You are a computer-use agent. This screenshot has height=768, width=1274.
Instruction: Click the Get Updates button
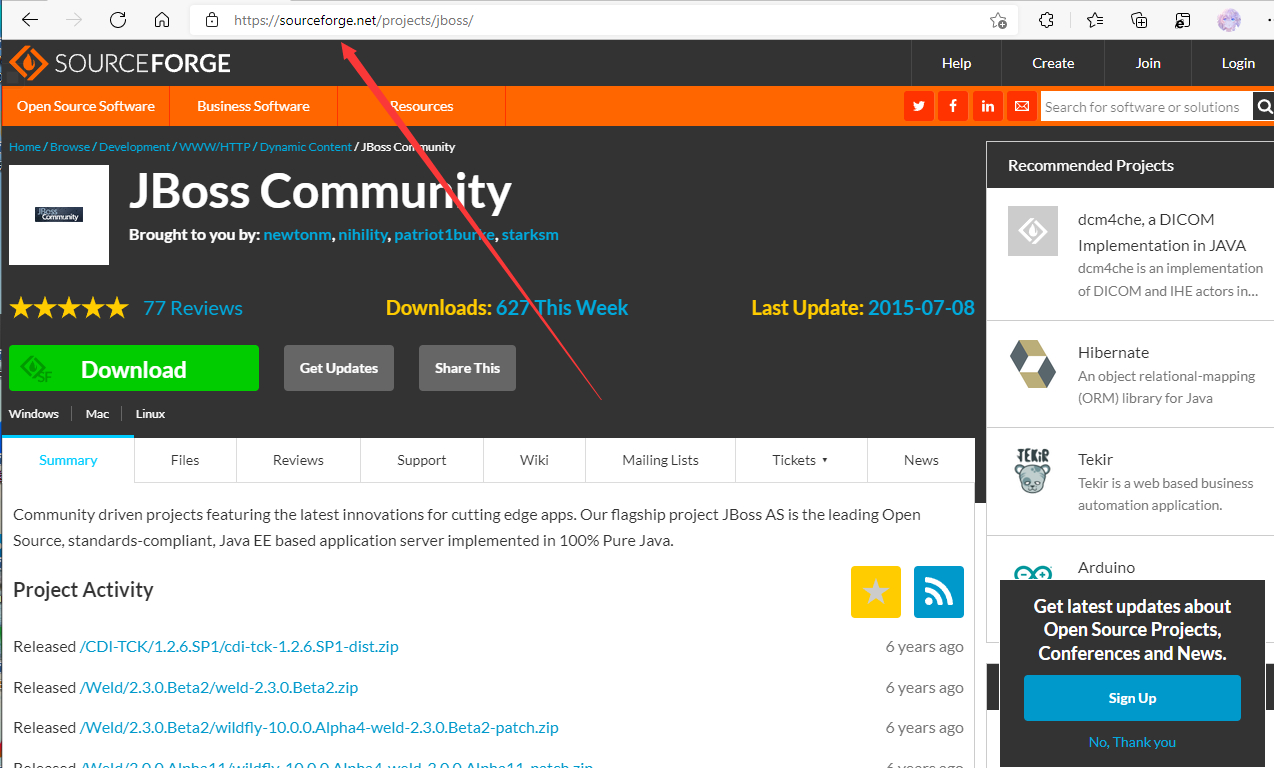point(339,368)
